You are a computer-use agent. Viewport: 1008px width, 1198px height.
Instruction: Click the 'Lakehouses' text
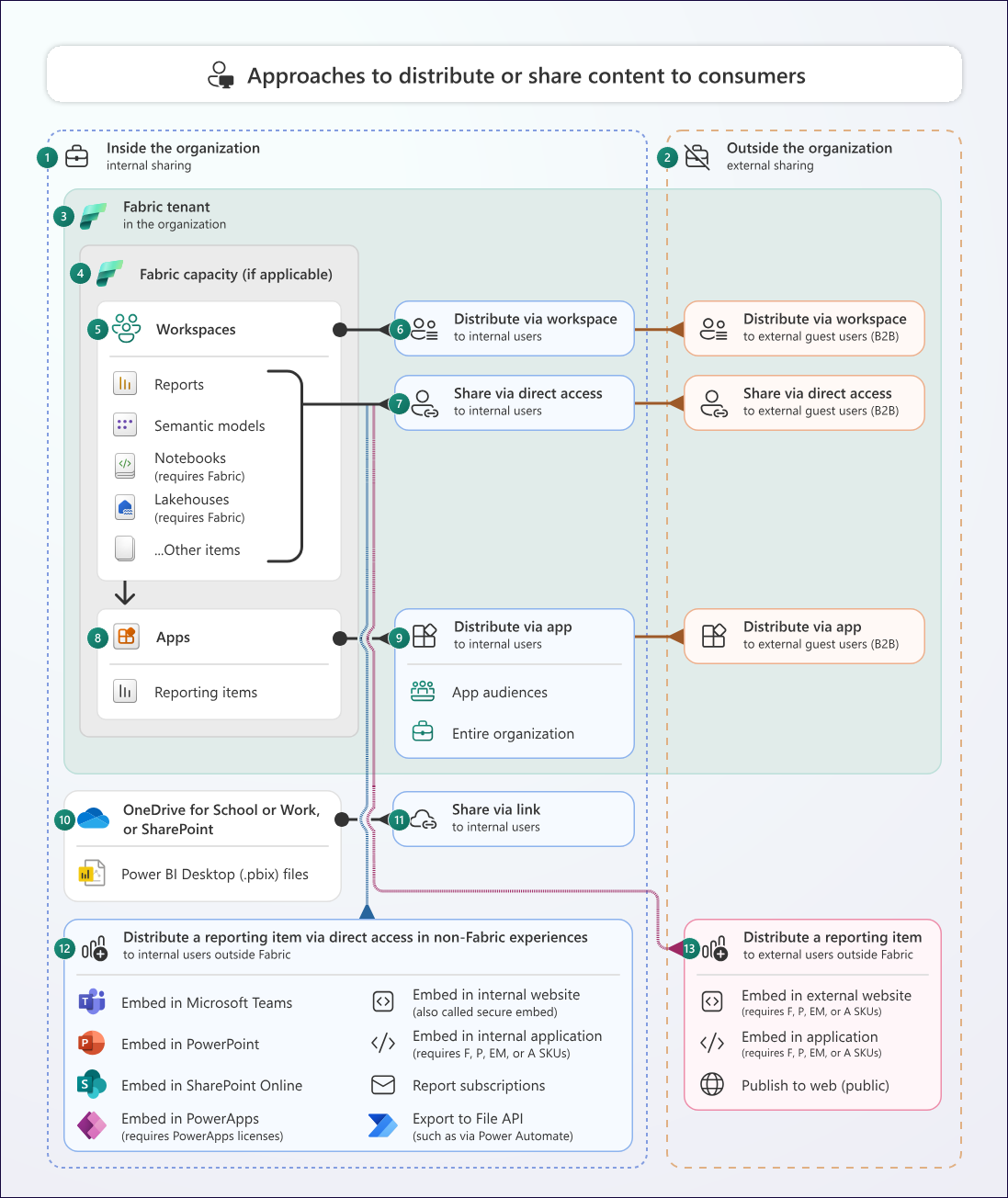[192, 499]
